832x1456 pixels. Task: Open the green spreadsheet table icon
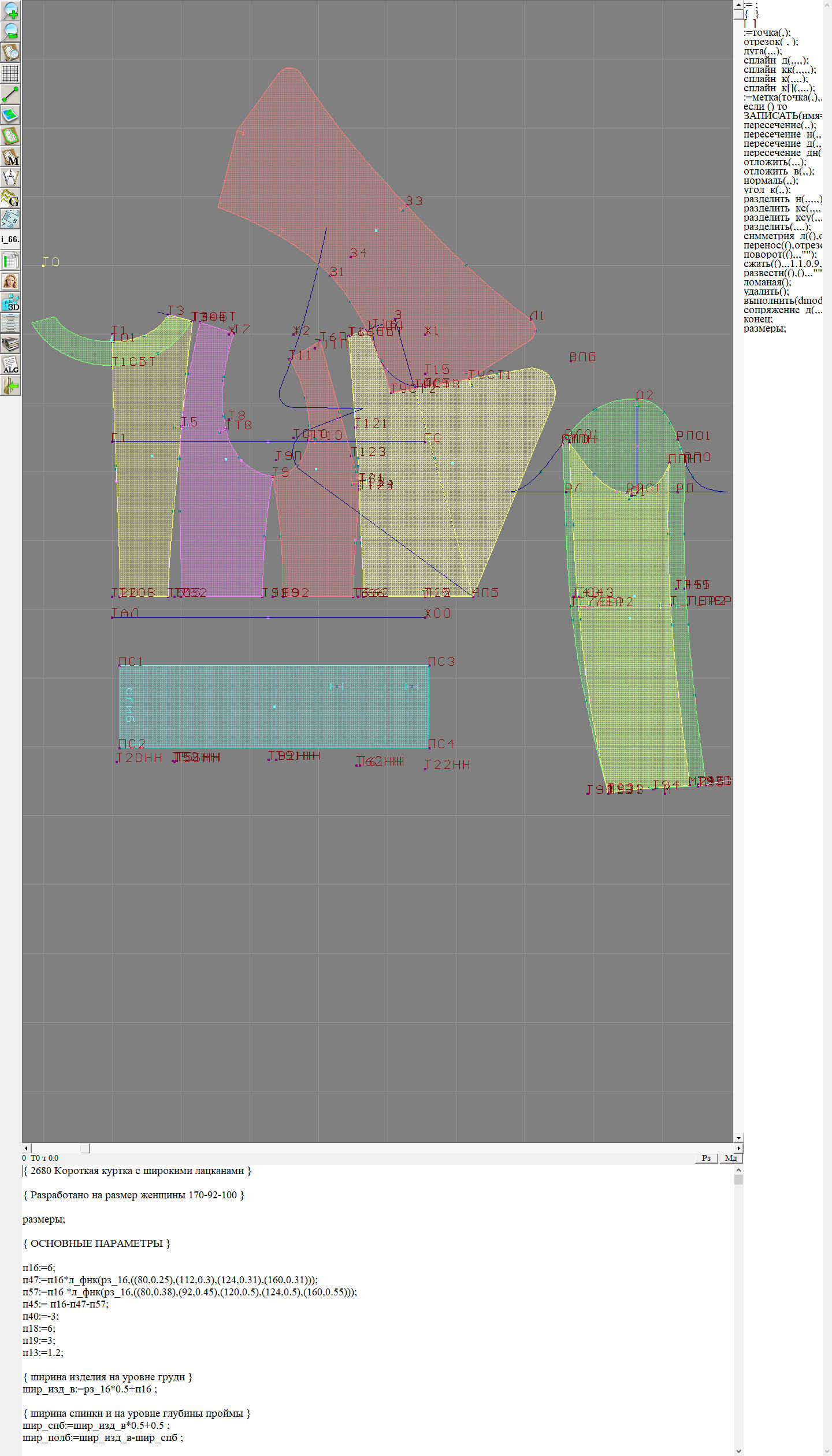[x=10, y=261]
